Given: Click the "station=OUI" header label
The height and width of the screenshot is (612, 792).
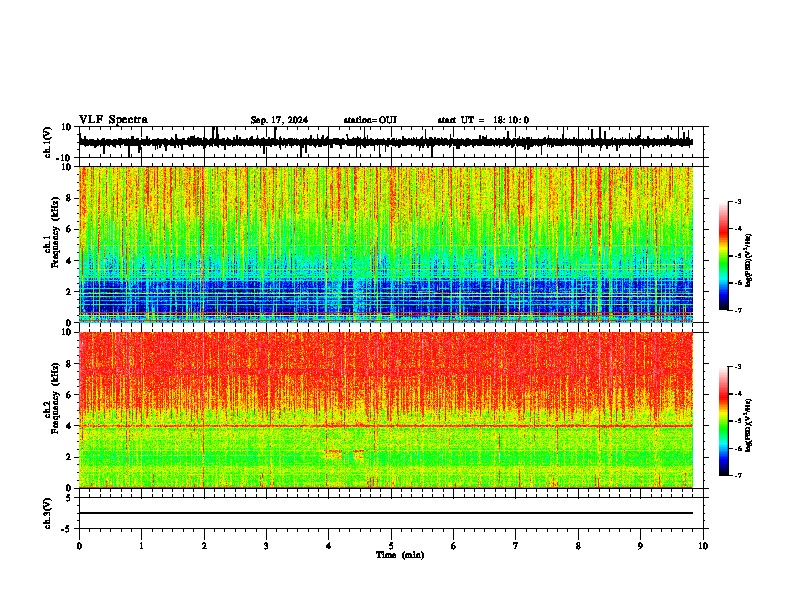Looking at the screenshot, I should pos(370,120).
